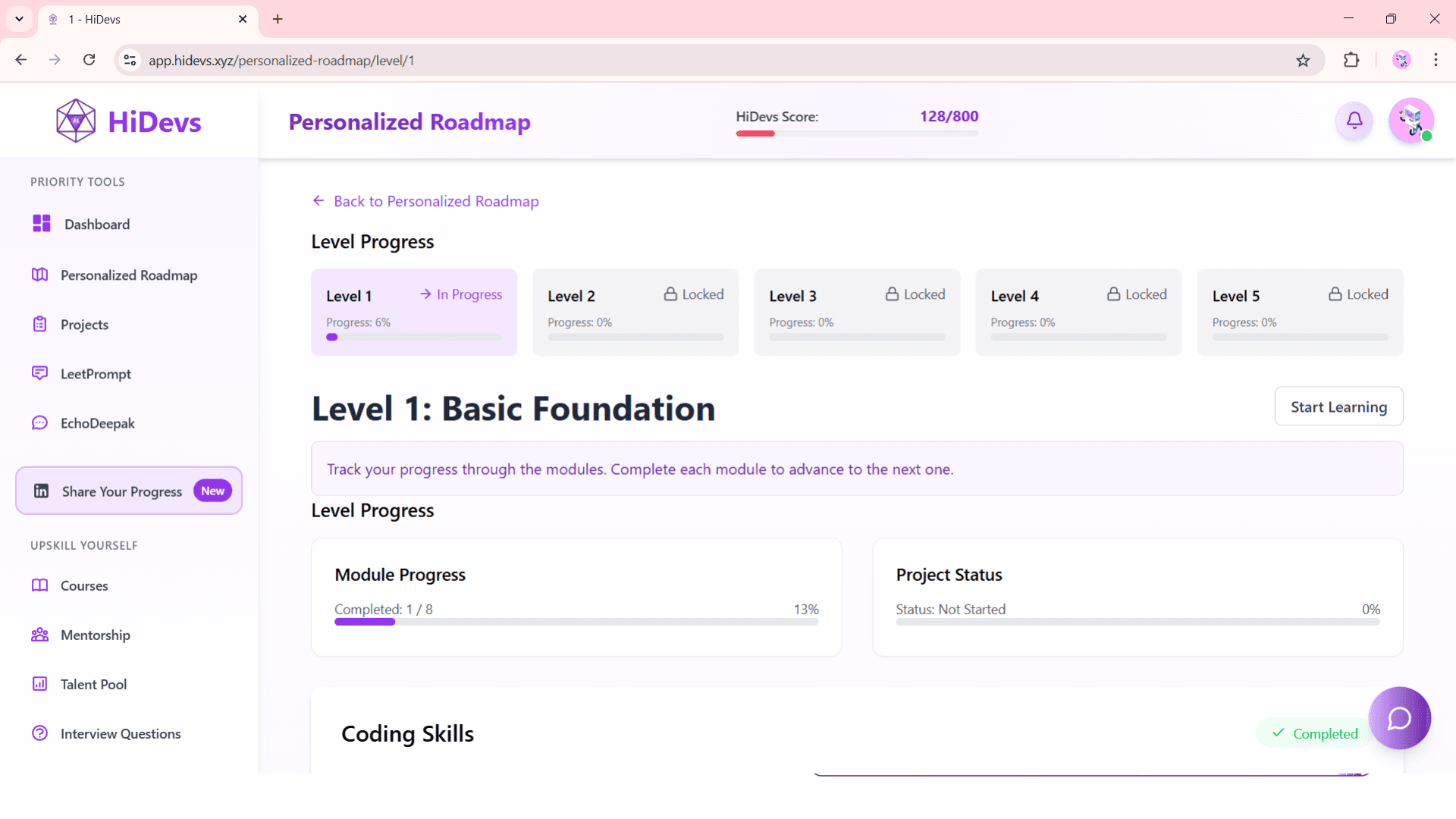Screen dimensions: 1456x819
Task: Click the LeetPrompt chat icon
Action: (40, 373)
